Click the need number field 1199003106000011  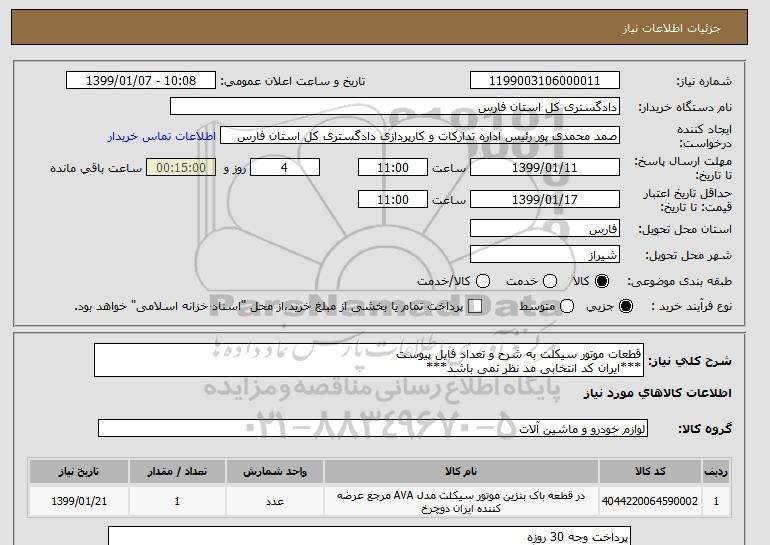click(x=545, y=81)
